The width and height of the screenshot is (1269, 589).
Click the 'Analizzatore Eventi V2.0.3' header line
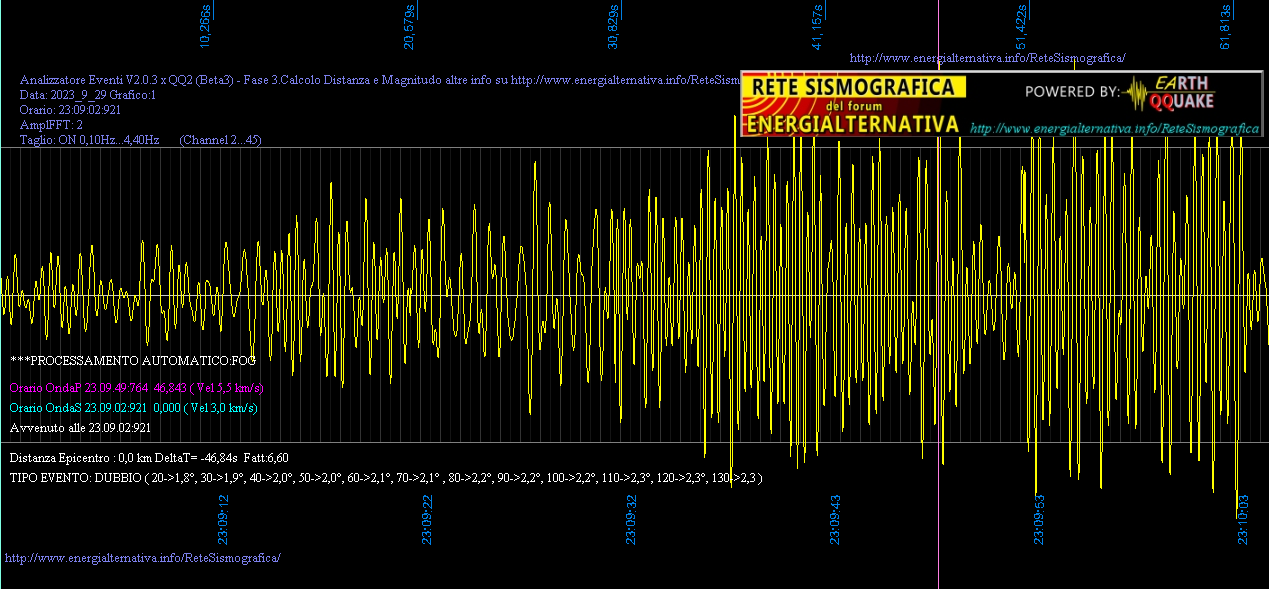click(x=380, y=79)
